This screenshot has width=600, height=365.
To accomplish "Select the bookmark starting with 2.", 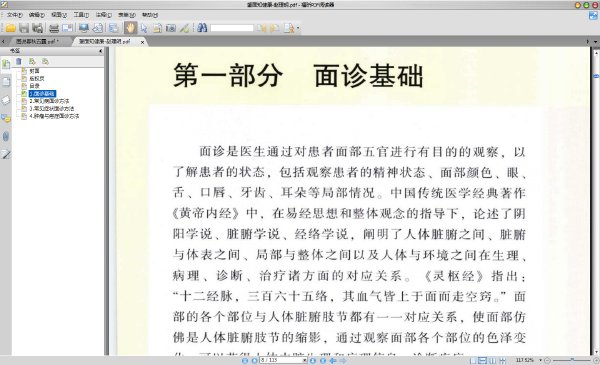I will 49,101.
